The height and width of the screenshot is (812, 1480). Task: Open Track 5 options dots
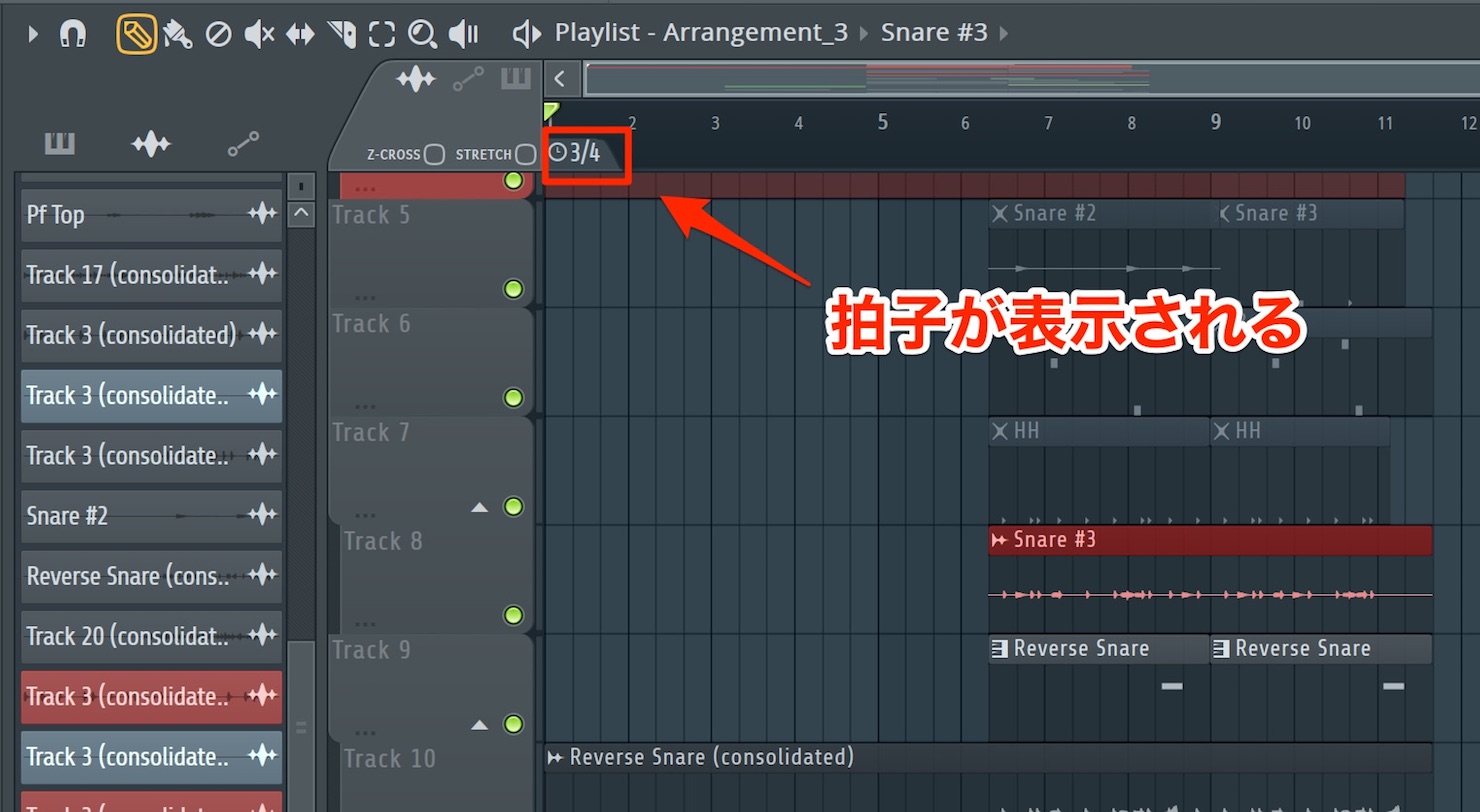point(364,297)
